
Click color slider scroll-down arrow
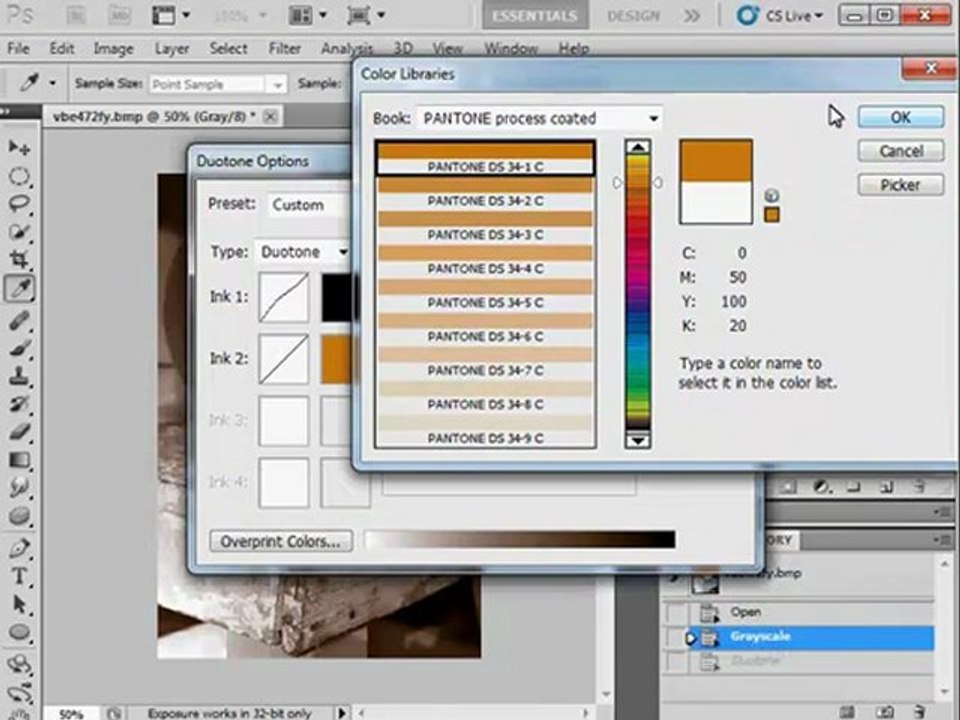point(637,440)
